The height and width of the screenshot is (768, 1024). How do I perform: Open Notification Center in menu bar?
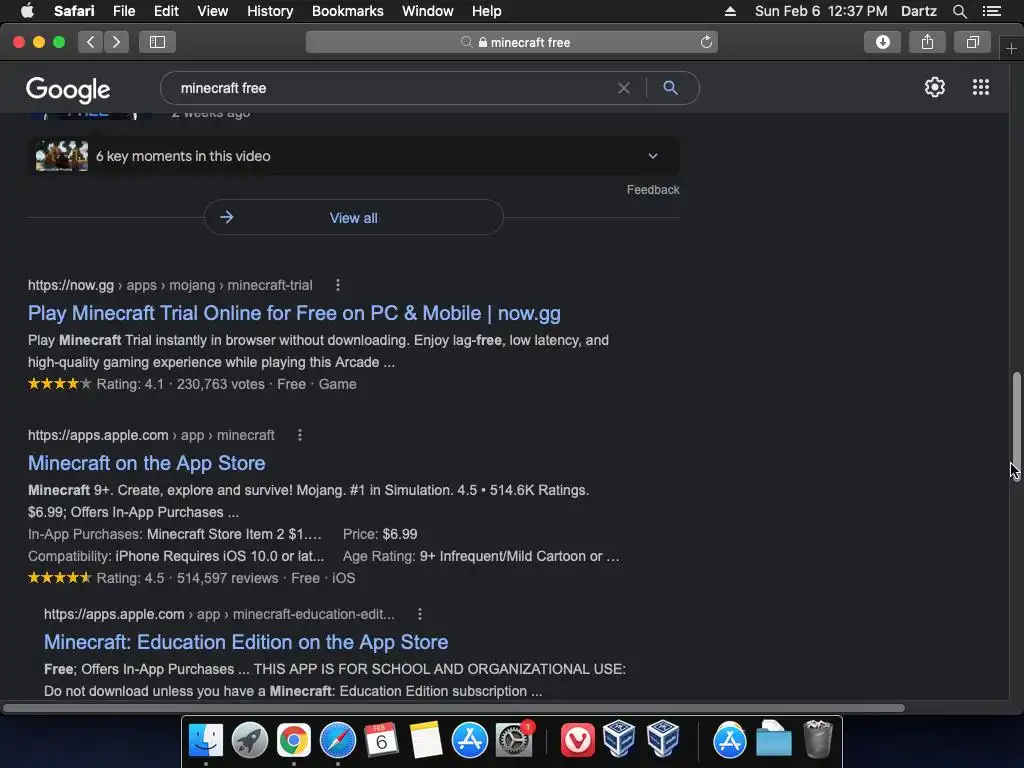coord(992,11)
